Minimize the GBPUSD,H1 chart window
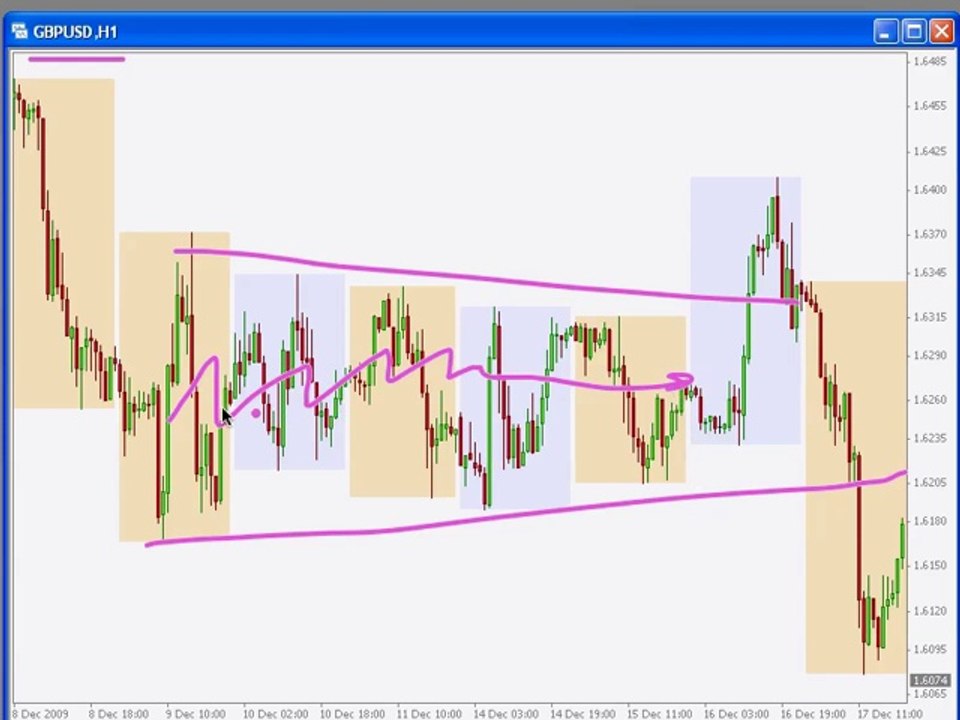 885,32
